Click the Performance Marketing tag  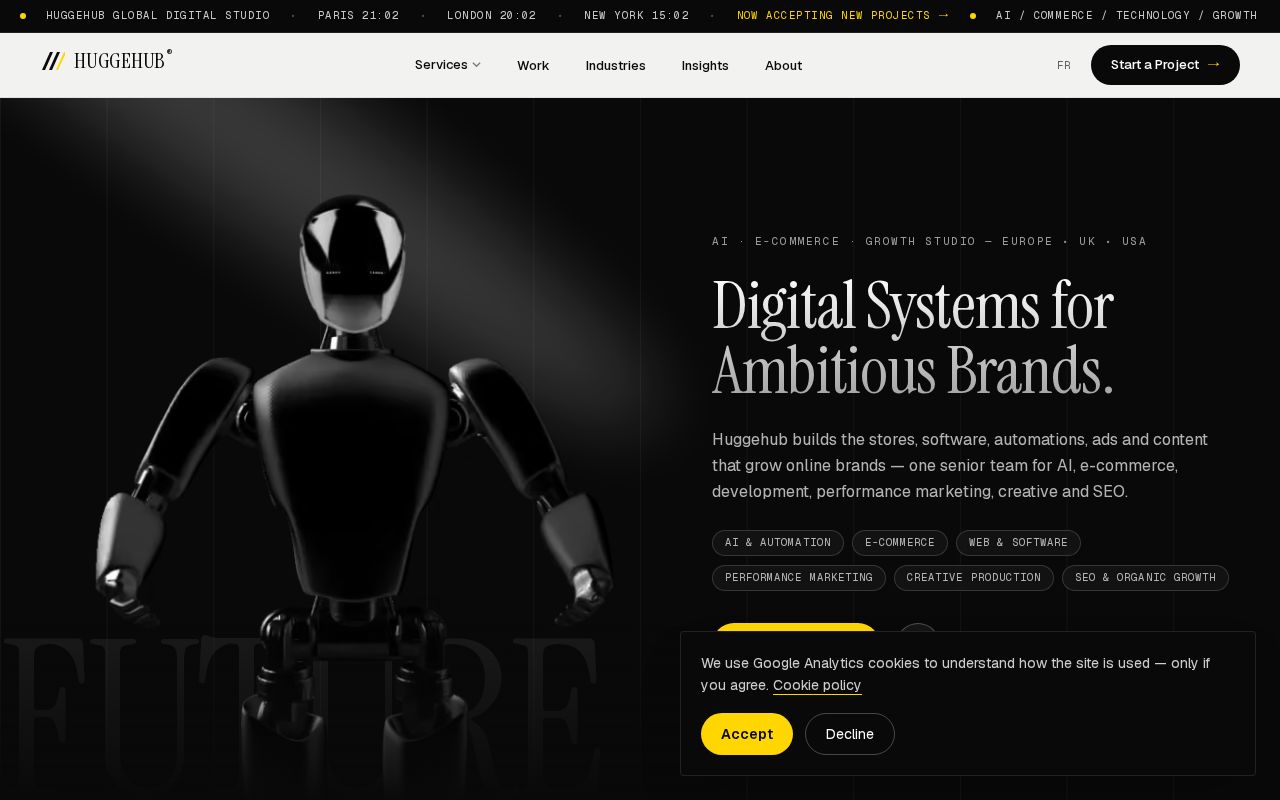coord(799,578)
